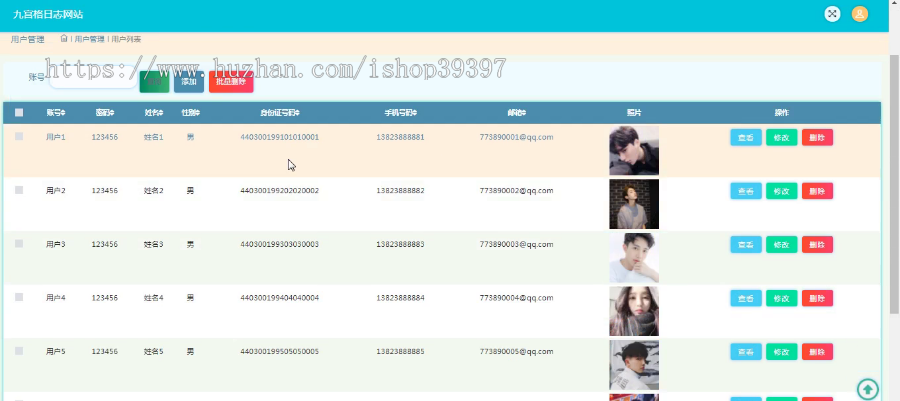Screen dimensions: 900x401
Task: Click the name cell 姓名3
Action: click(x=154, y=244)
